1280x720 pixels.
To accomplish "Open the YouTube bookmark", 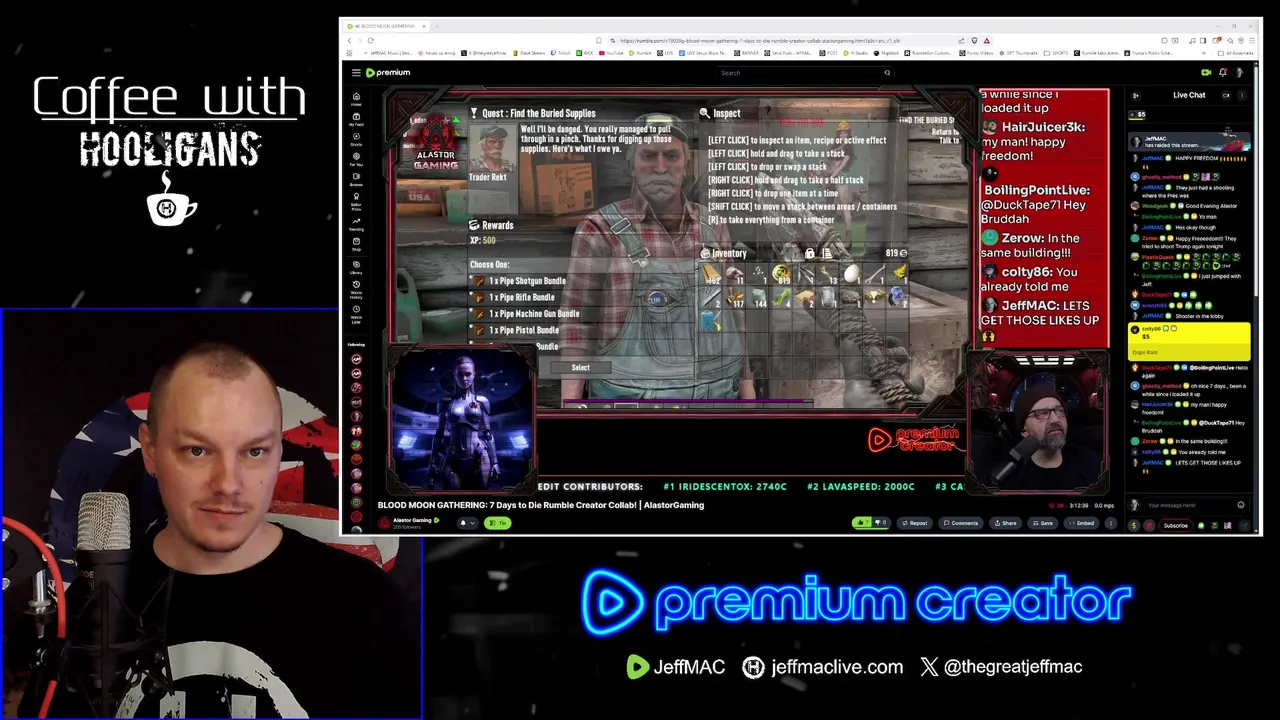I will pos(611,53).
